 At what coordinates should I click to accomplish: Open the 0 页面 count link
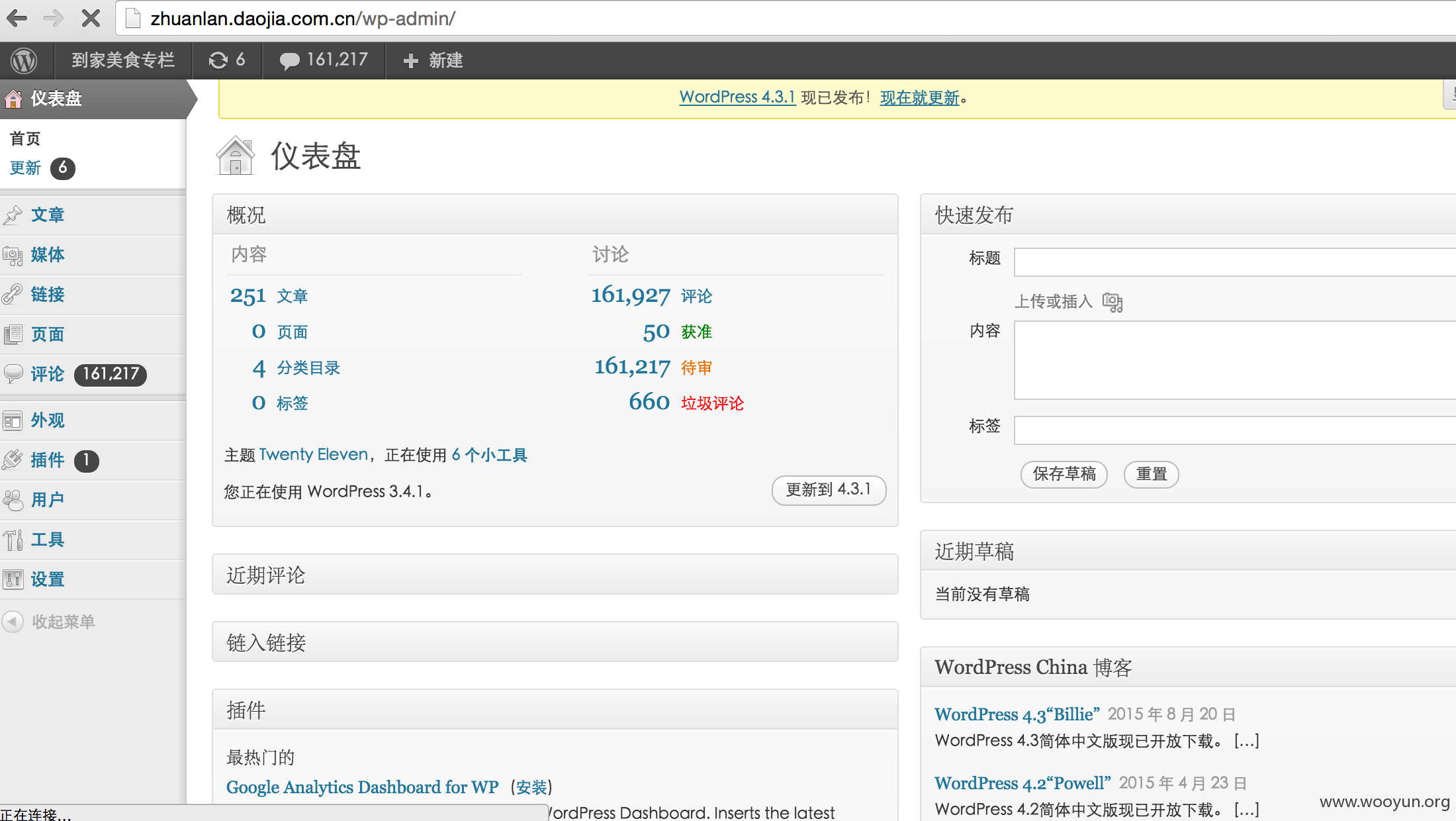pyautogui.click(x=279, y=332)
